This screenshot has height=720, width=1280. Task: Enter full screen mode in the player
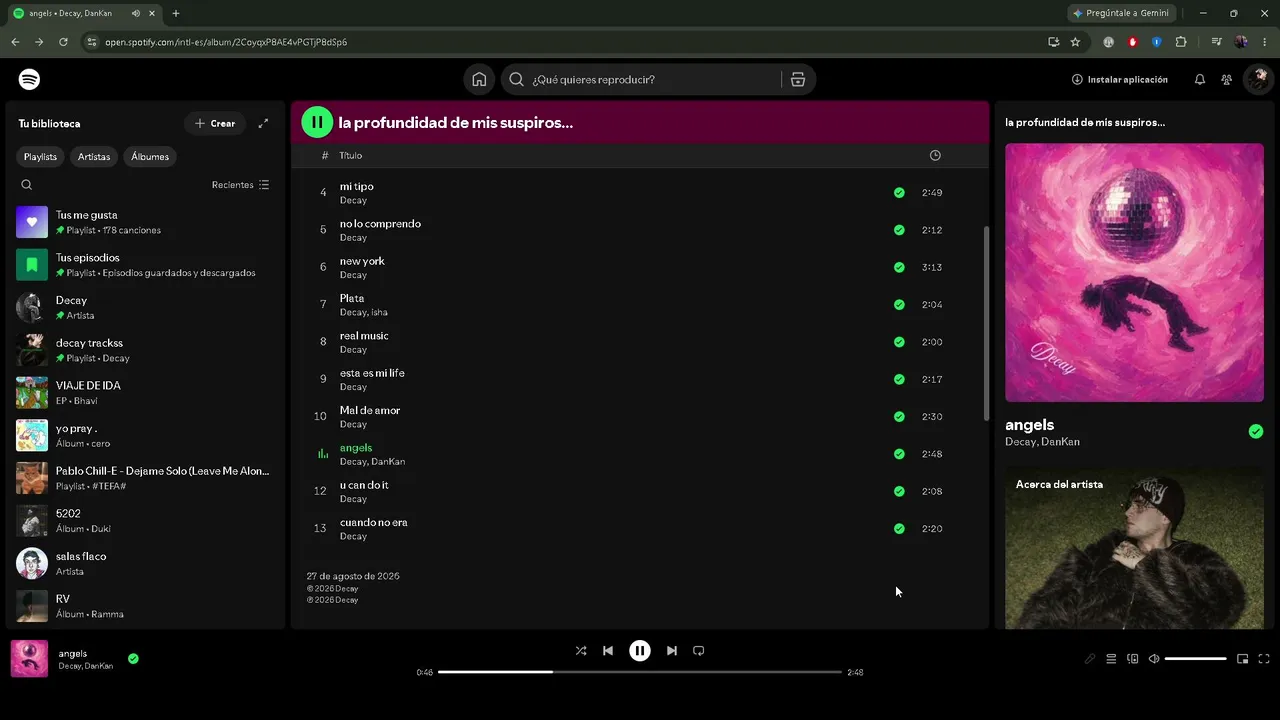coord(1264,659)
